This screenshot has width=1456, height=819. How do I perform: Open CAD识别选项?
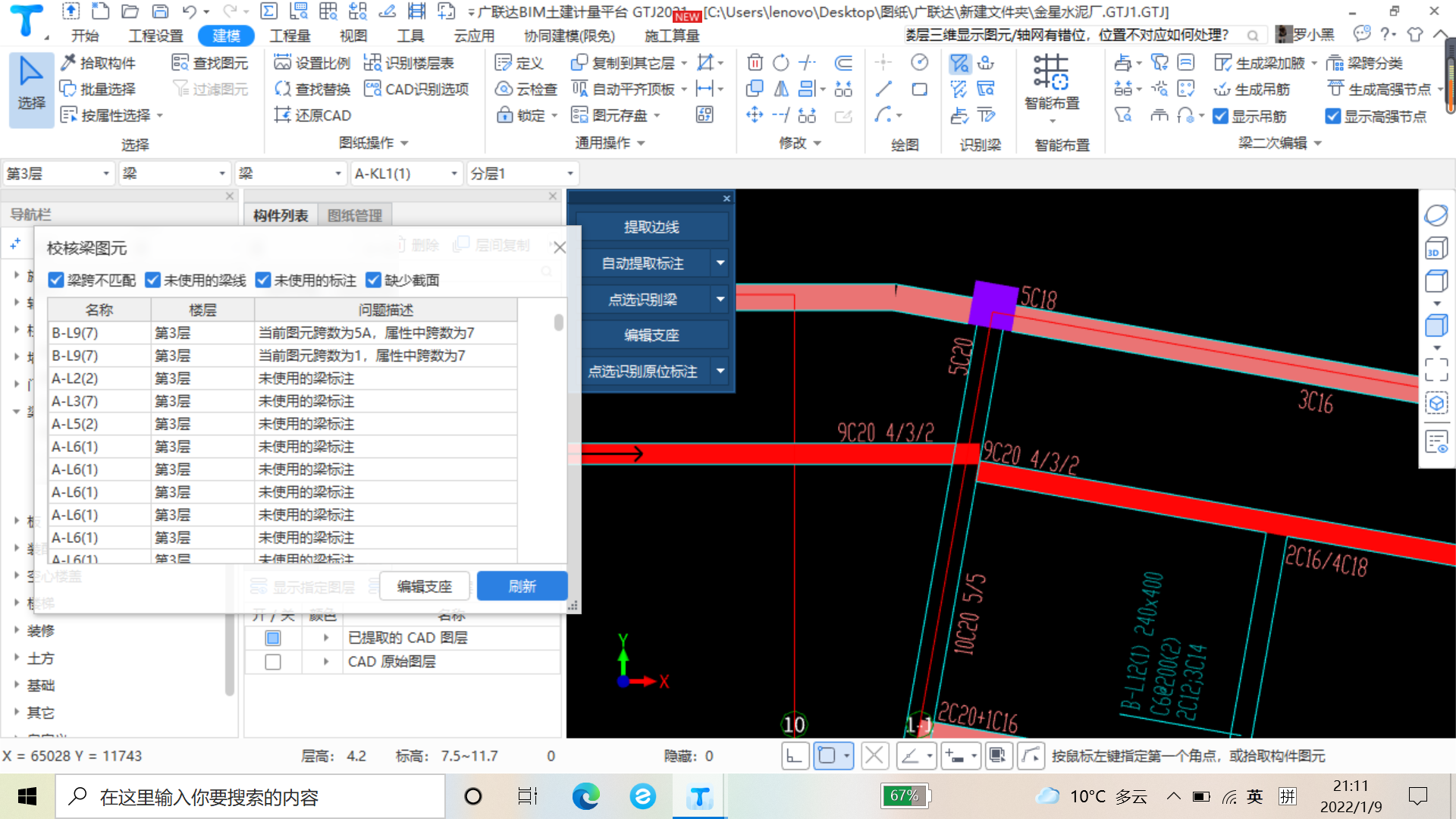coord(416,89)
